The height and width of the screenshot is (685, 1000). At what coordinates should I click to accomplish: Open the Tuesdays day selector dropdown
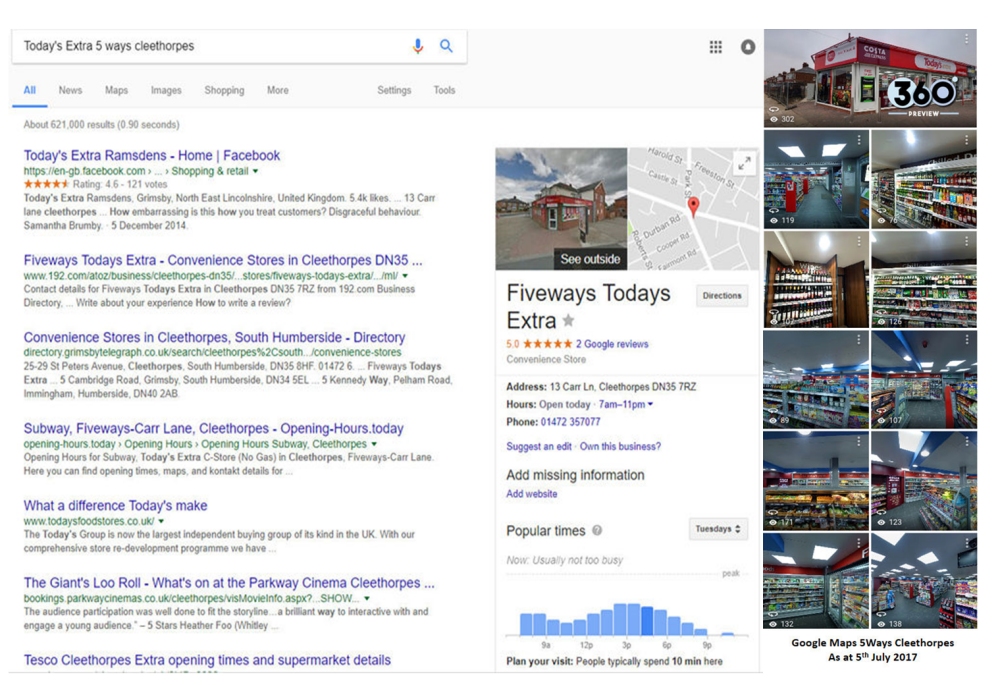718,529
